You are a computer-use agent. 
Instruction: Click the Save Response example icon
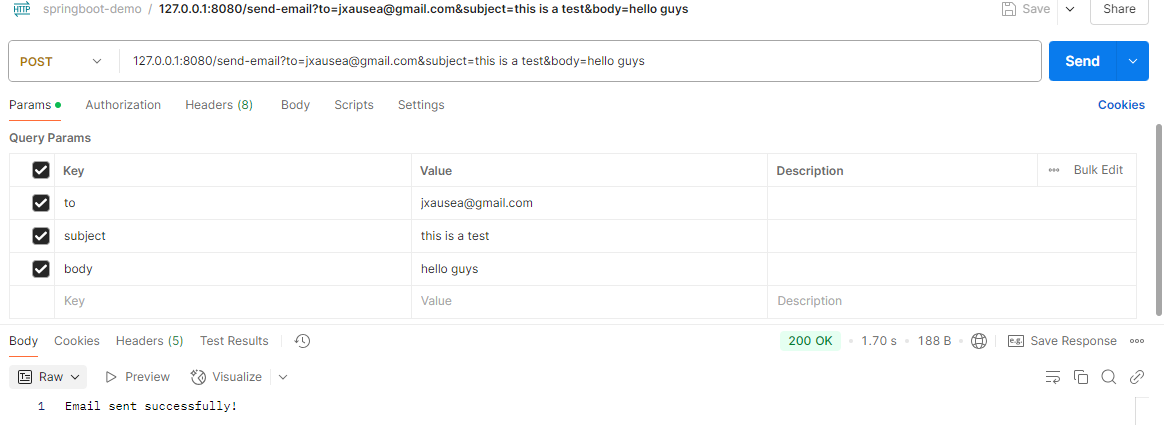click(1016, 341)
